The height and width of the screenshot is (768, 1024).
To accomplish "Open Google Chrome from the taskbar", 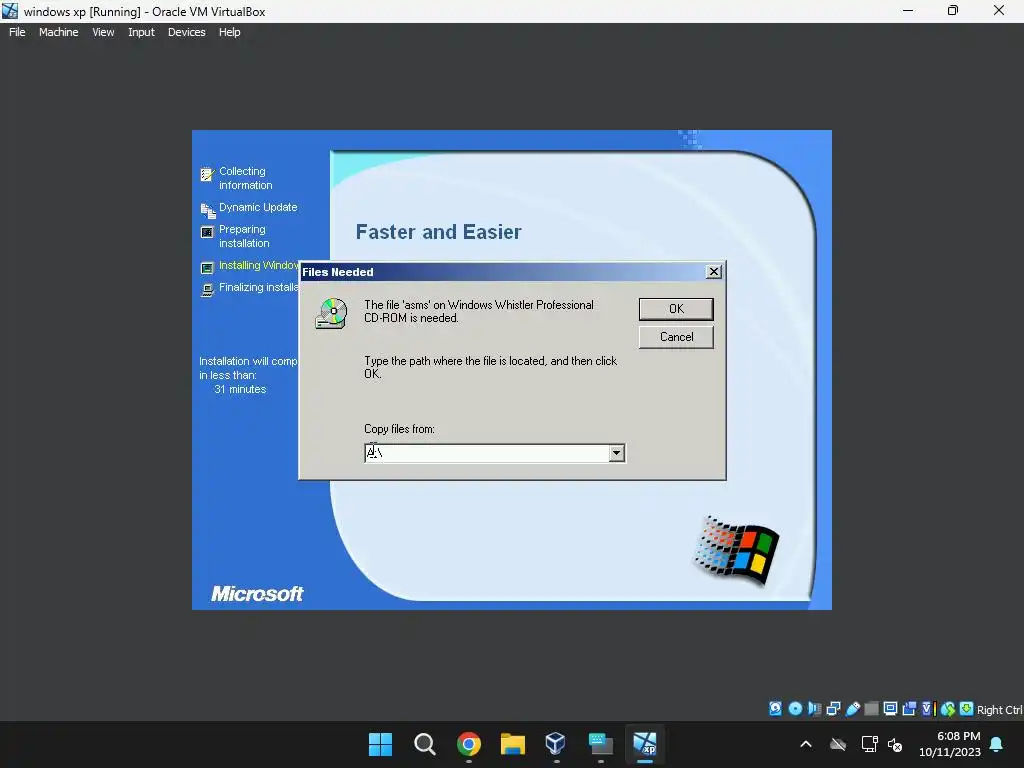I will (469, 744).
